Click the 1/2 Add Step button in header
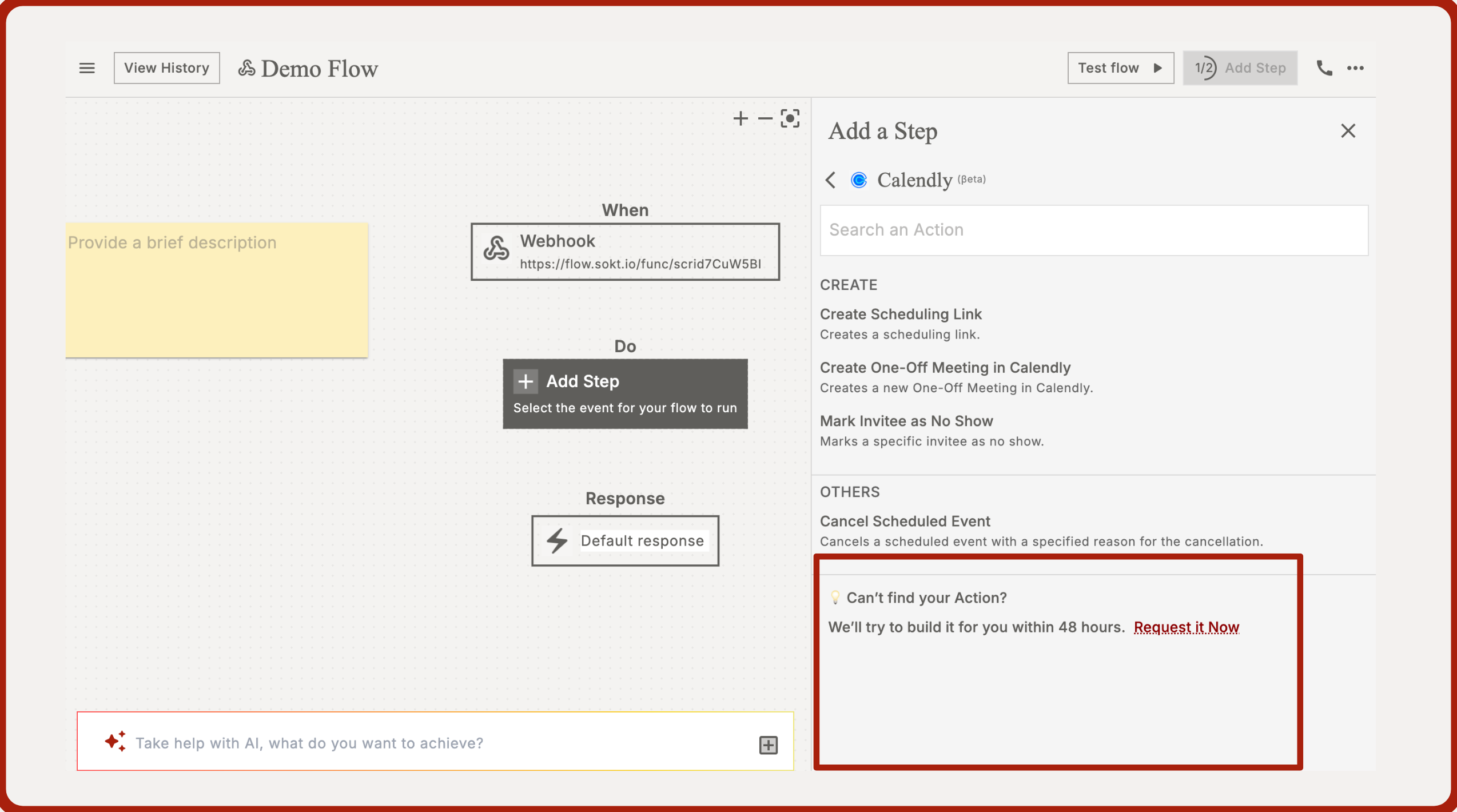 tap(1240, 68)
